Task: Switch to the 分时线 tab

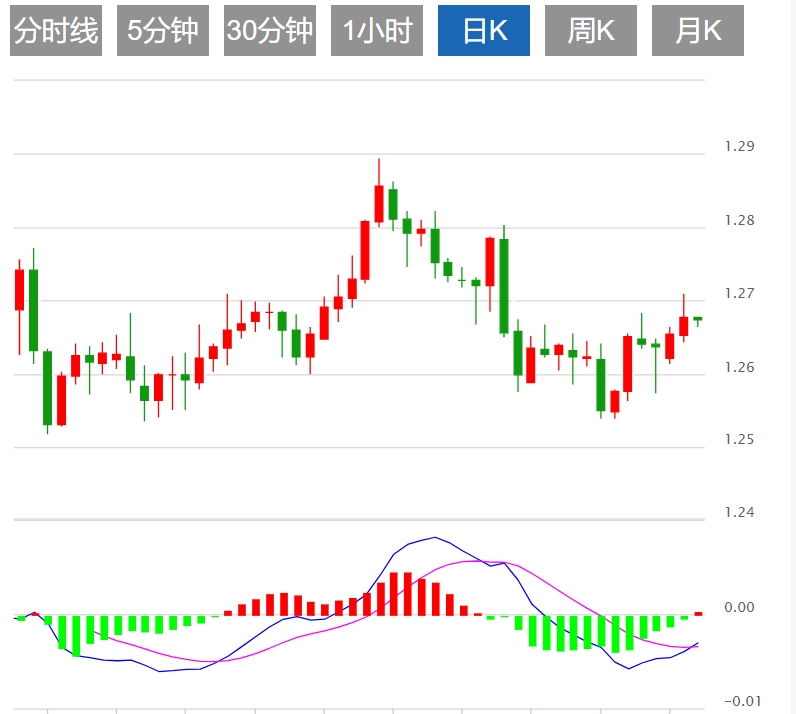Action: click(56, 32)
